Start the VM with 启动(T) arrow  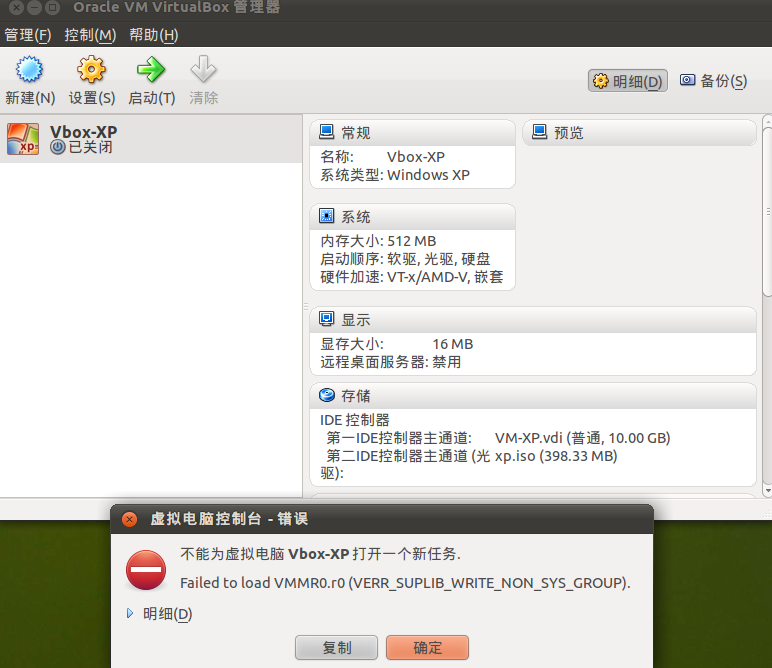pos(151,69)
